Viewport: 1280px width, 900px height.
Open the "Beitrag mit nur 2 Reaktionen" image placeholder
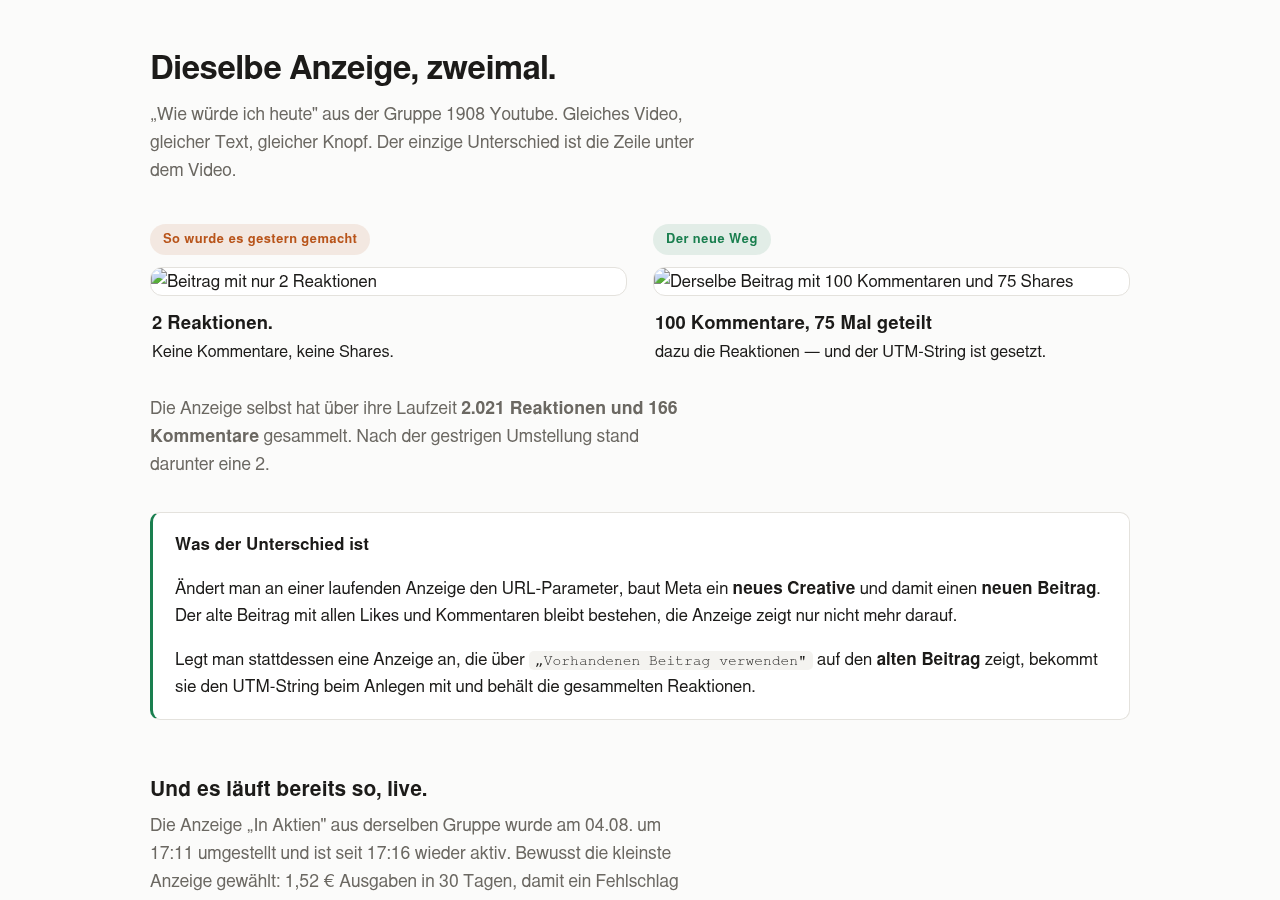tap(388, 281)
